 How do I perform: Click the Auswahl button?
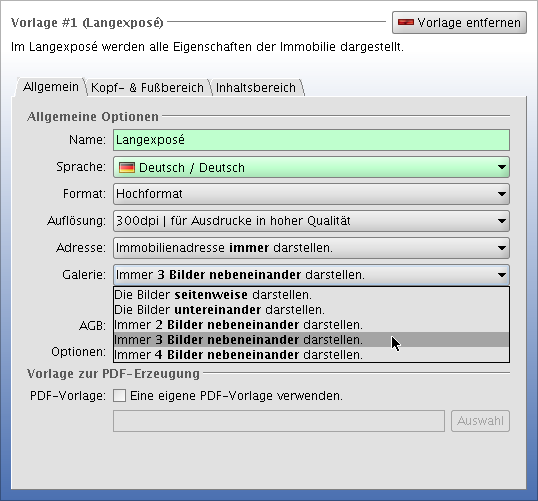pyautogui.click(x=480, y=421)
